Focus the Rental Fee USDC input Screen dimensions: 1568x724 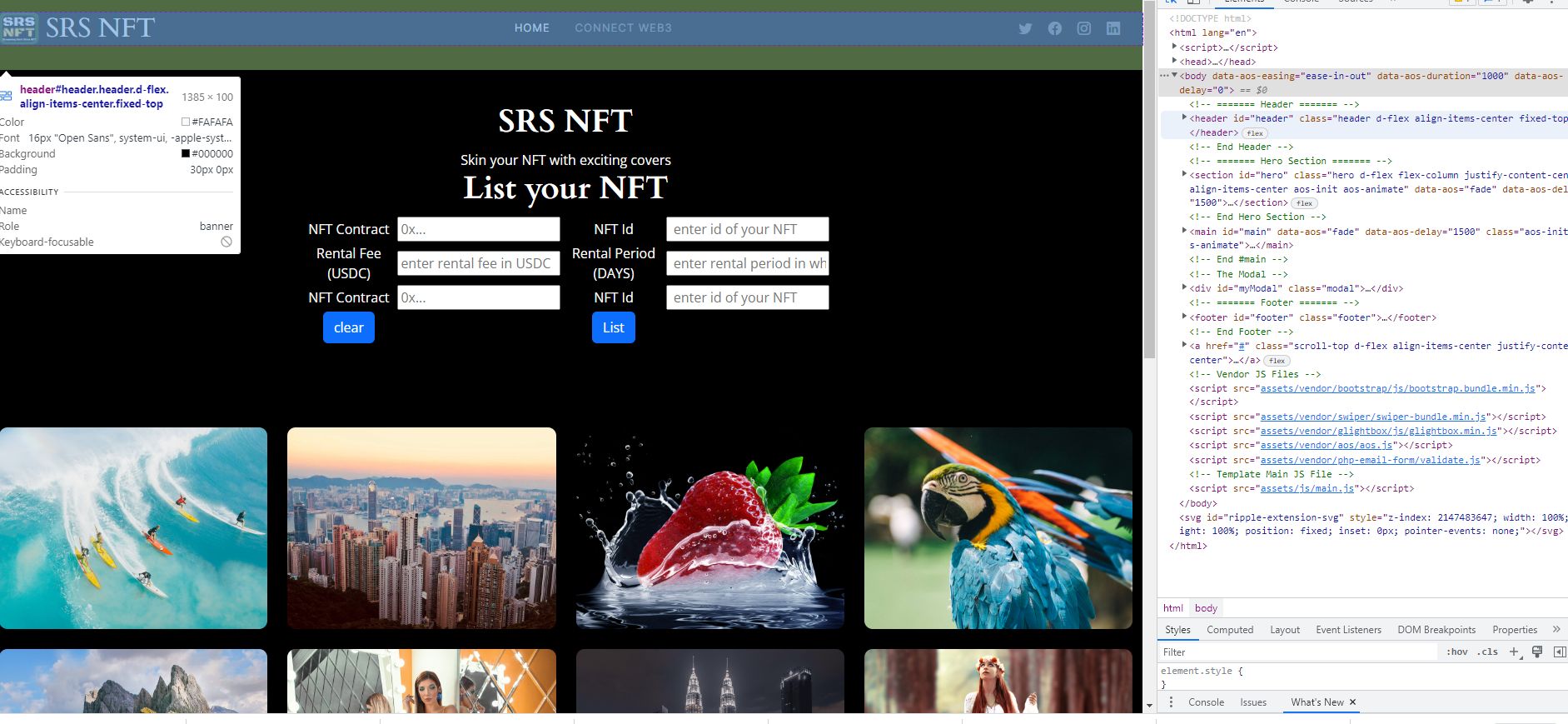coord(479,263)
